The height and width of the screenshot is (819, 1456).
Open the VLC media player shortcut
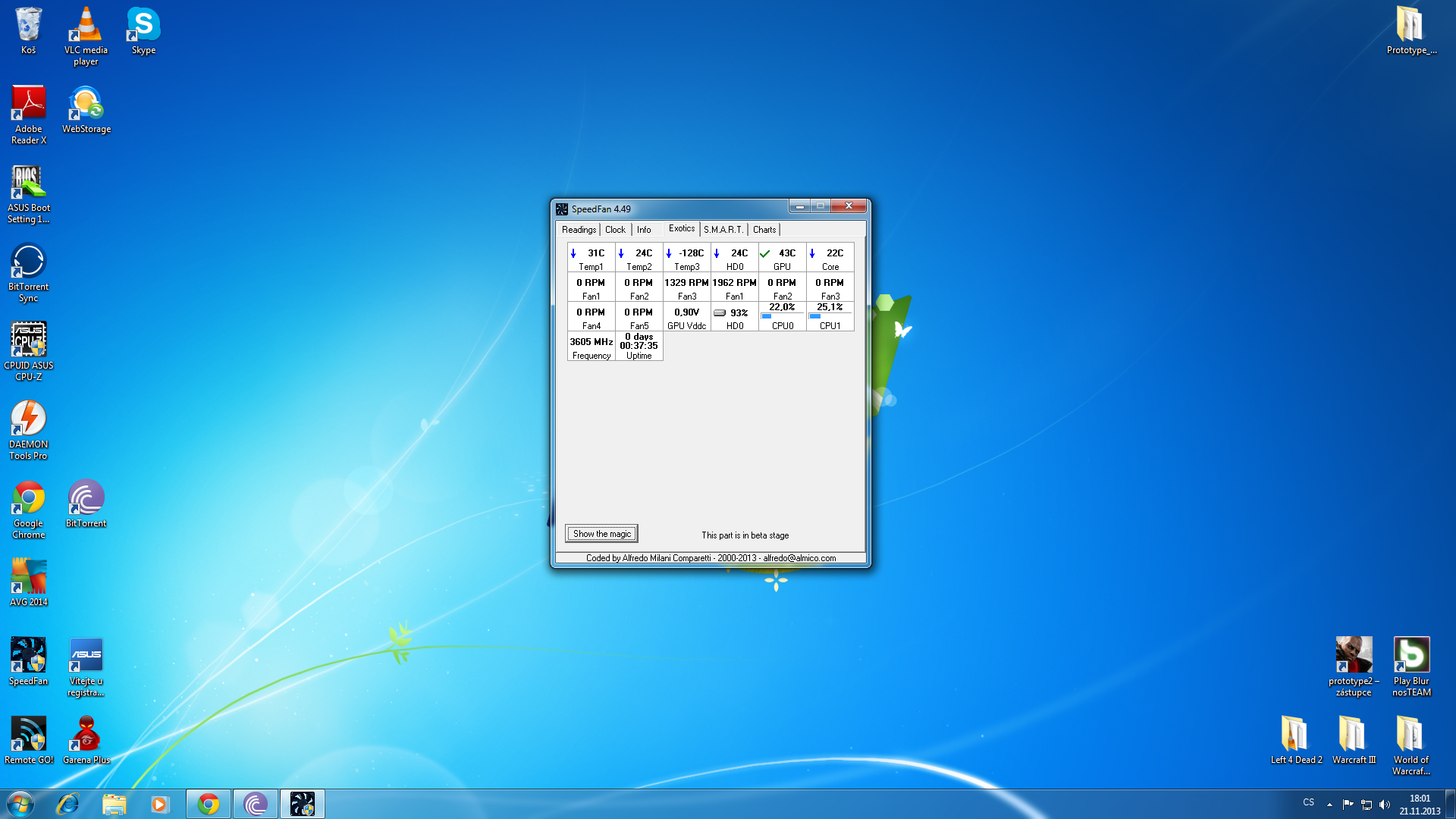(86, 26)
